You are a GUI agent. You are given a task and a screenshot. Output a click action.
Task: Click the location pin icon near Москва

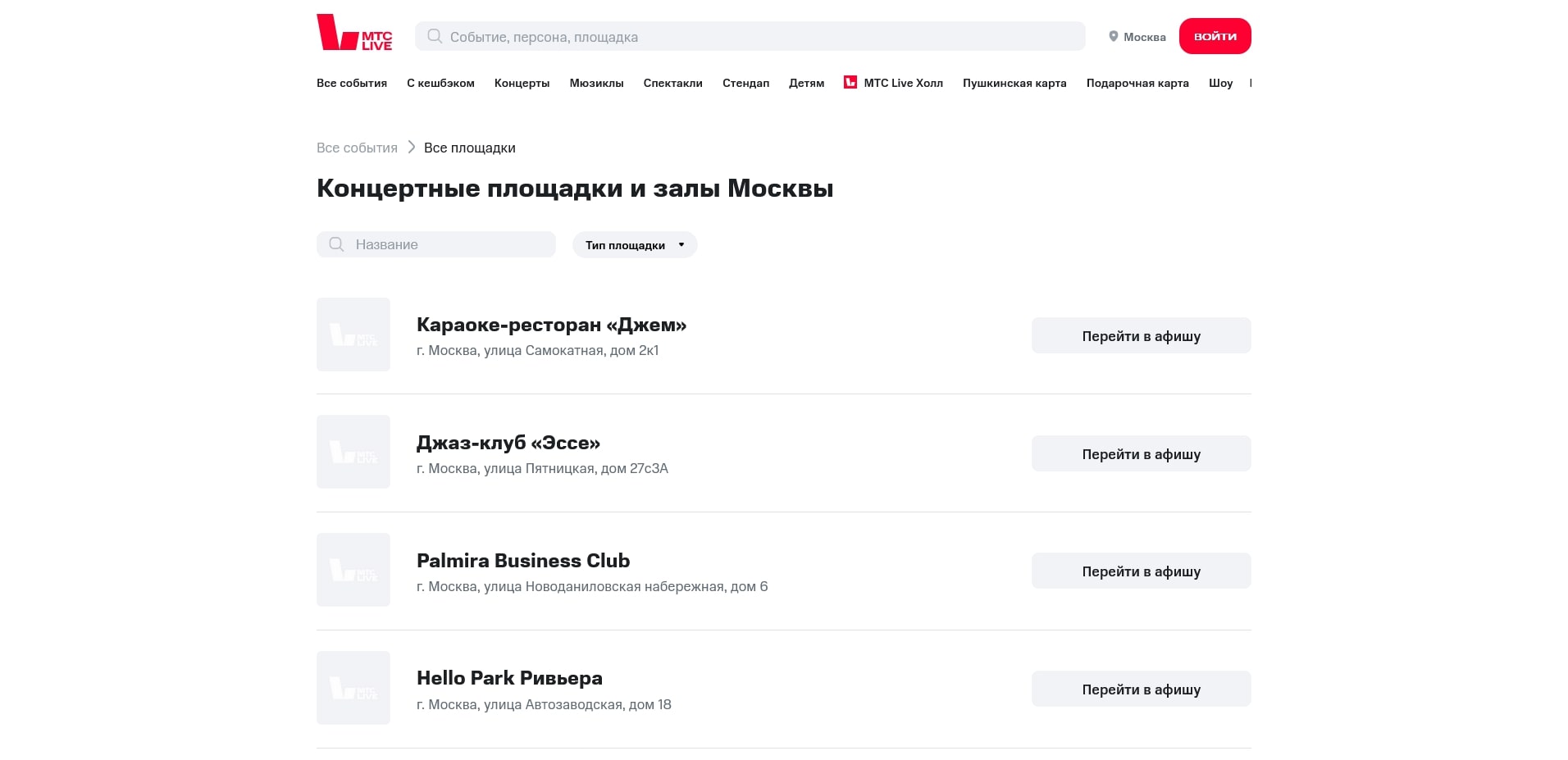(x=1114, y=36)
